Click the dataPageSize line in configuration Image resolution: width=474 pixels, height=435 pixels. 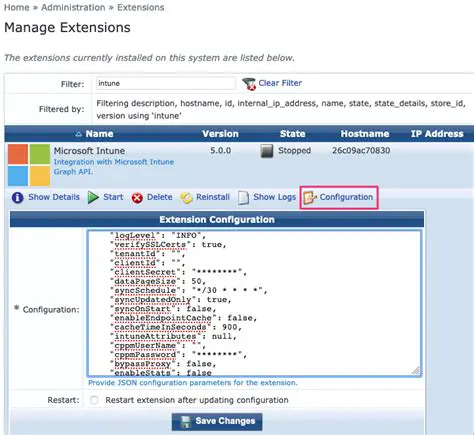pyautogui.click(x=158, y=281)
